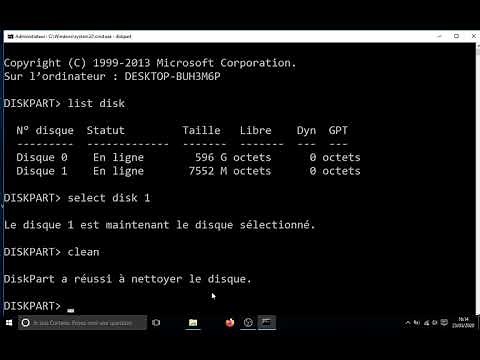Click 'DiskPart a réussi à nettoyer' message
The image size is (480, 360).
[x=127, y=279]
